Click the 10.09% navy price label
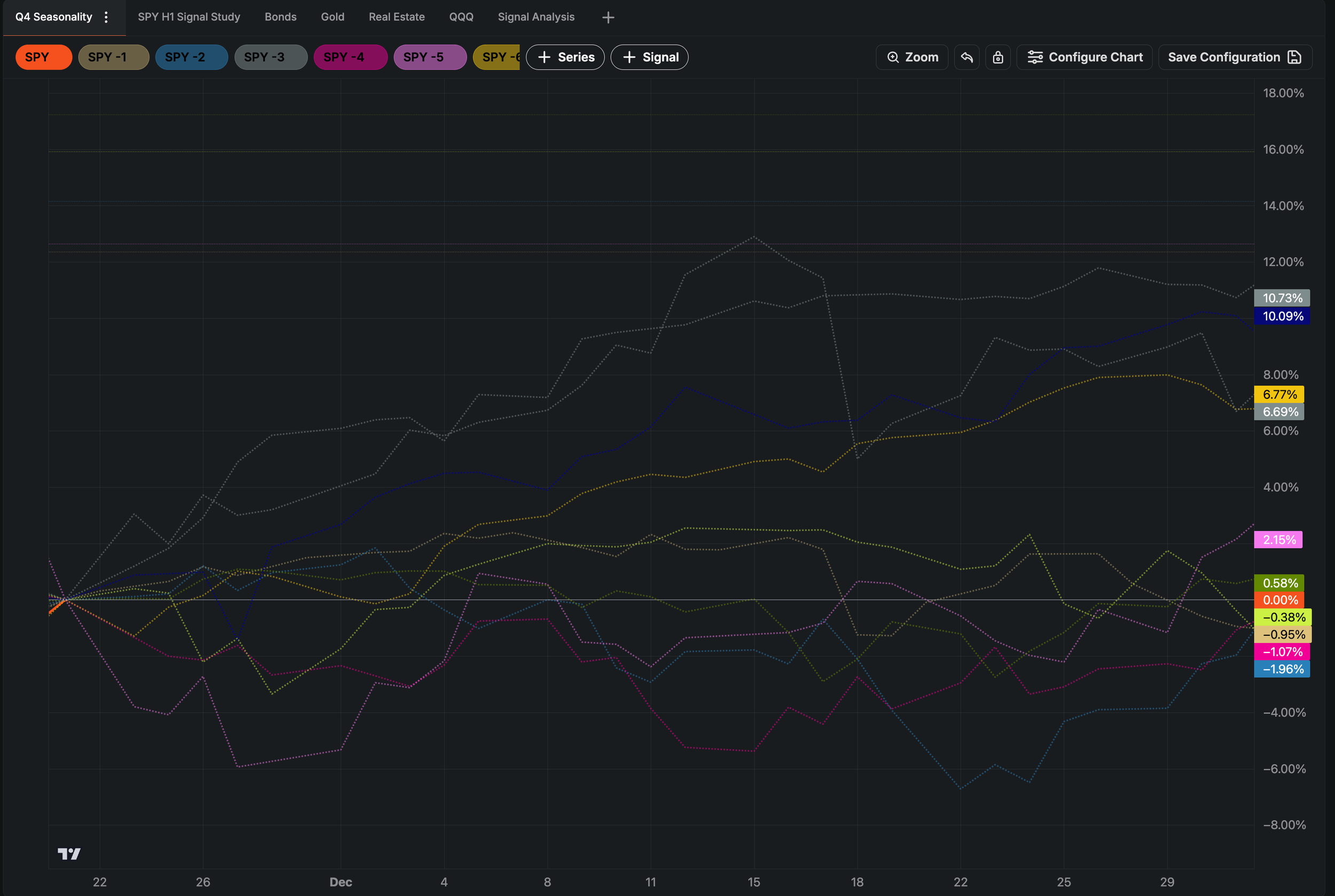 tap(1281, 316)
